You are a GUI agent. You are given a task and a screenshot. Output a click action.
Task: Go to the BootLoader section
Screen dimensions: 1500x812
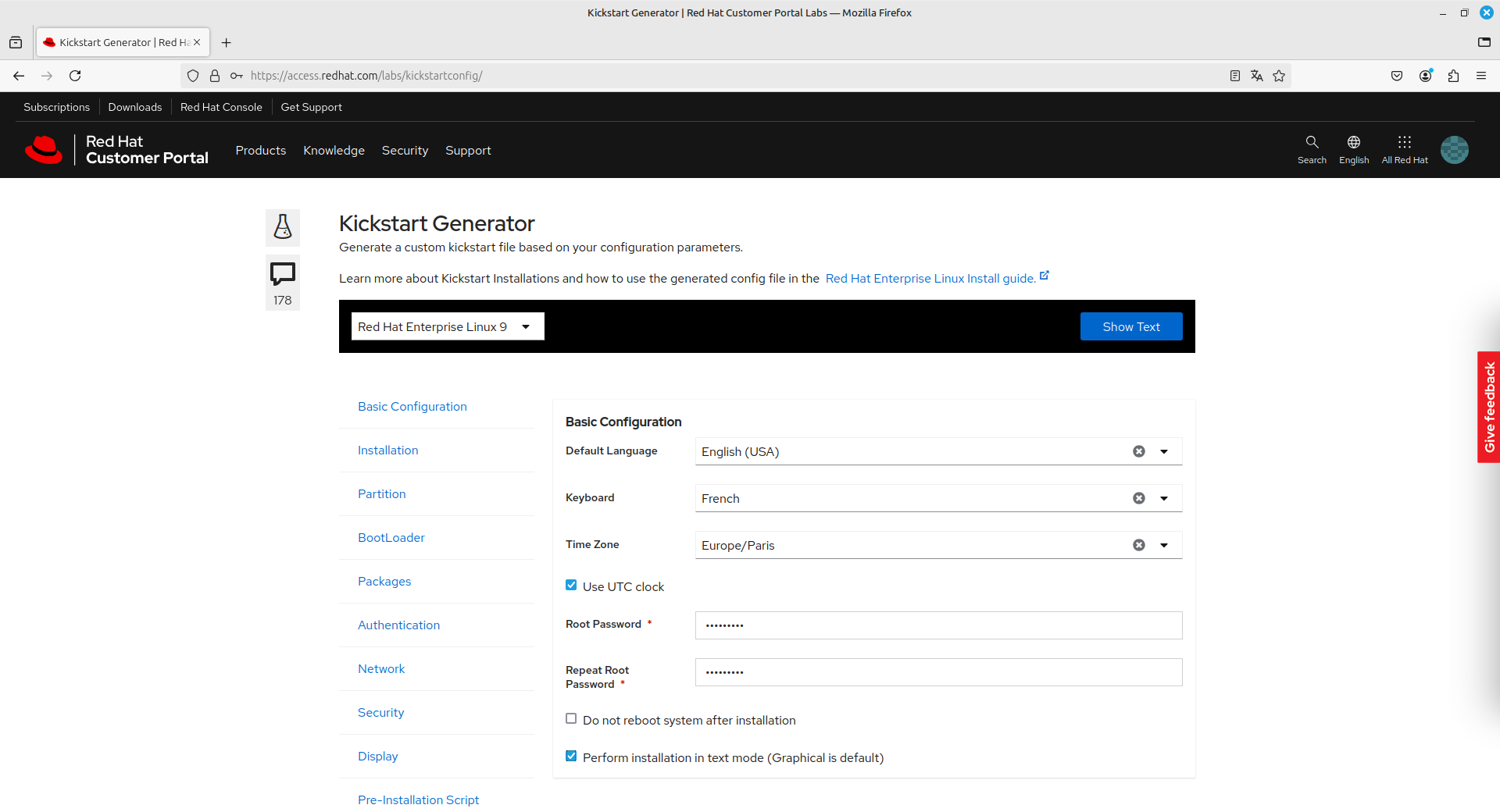click(x=391, y=538)
